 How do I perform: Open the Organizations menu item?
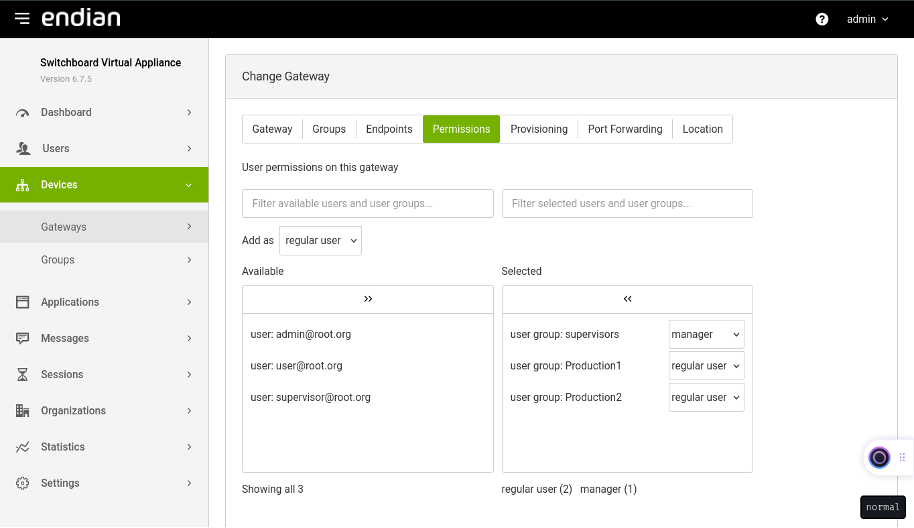(x=104, y=410)
